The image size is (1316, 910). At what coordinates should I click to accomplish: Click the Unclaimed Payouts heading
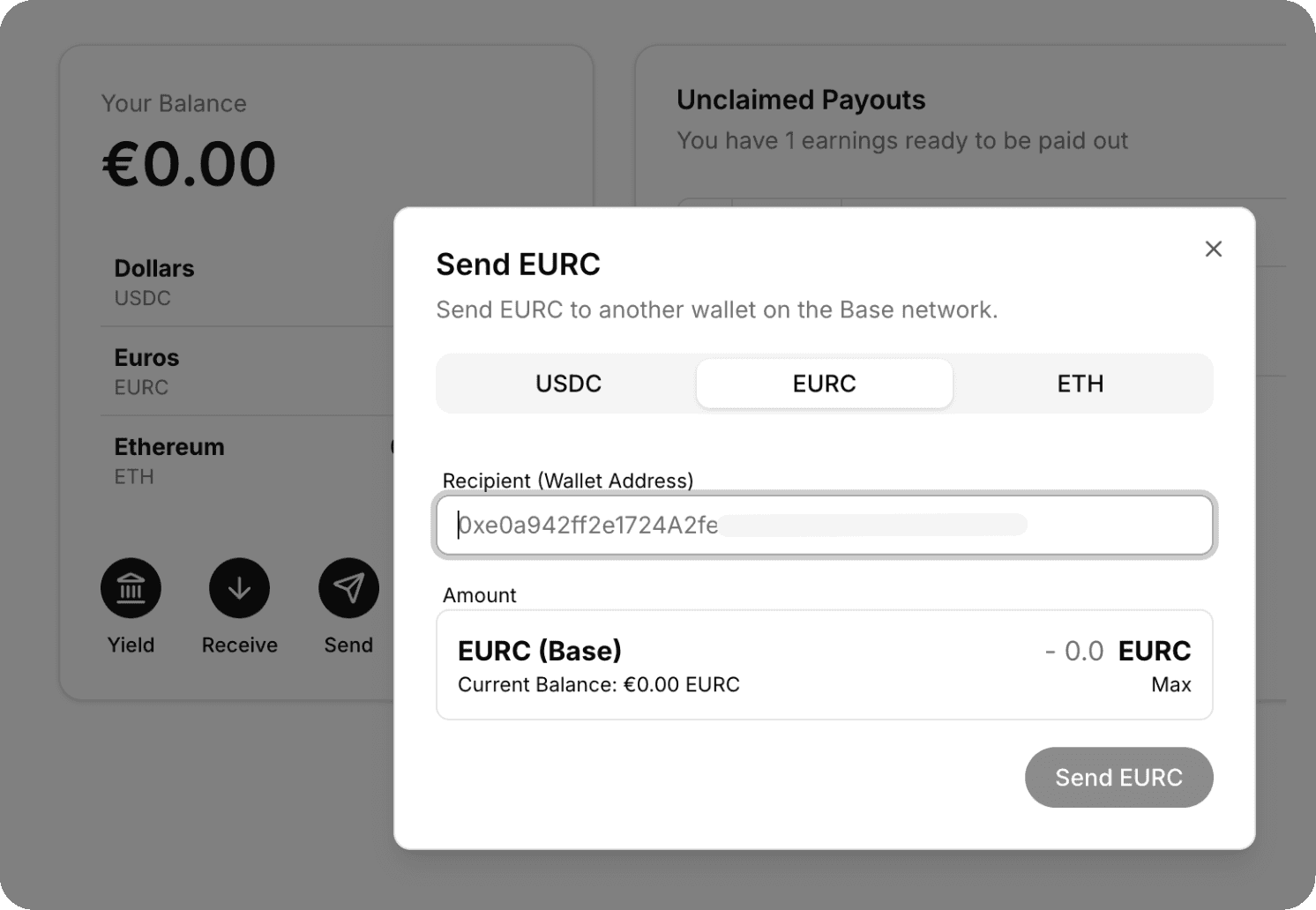[801, 101]
